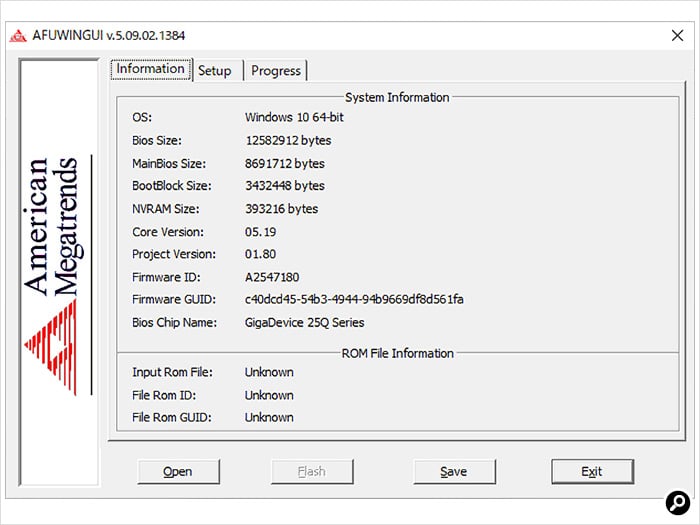The width and height of the screenshot is (700, 525).
Task: Open the Setup tab
Action: [x=217, y=71]
